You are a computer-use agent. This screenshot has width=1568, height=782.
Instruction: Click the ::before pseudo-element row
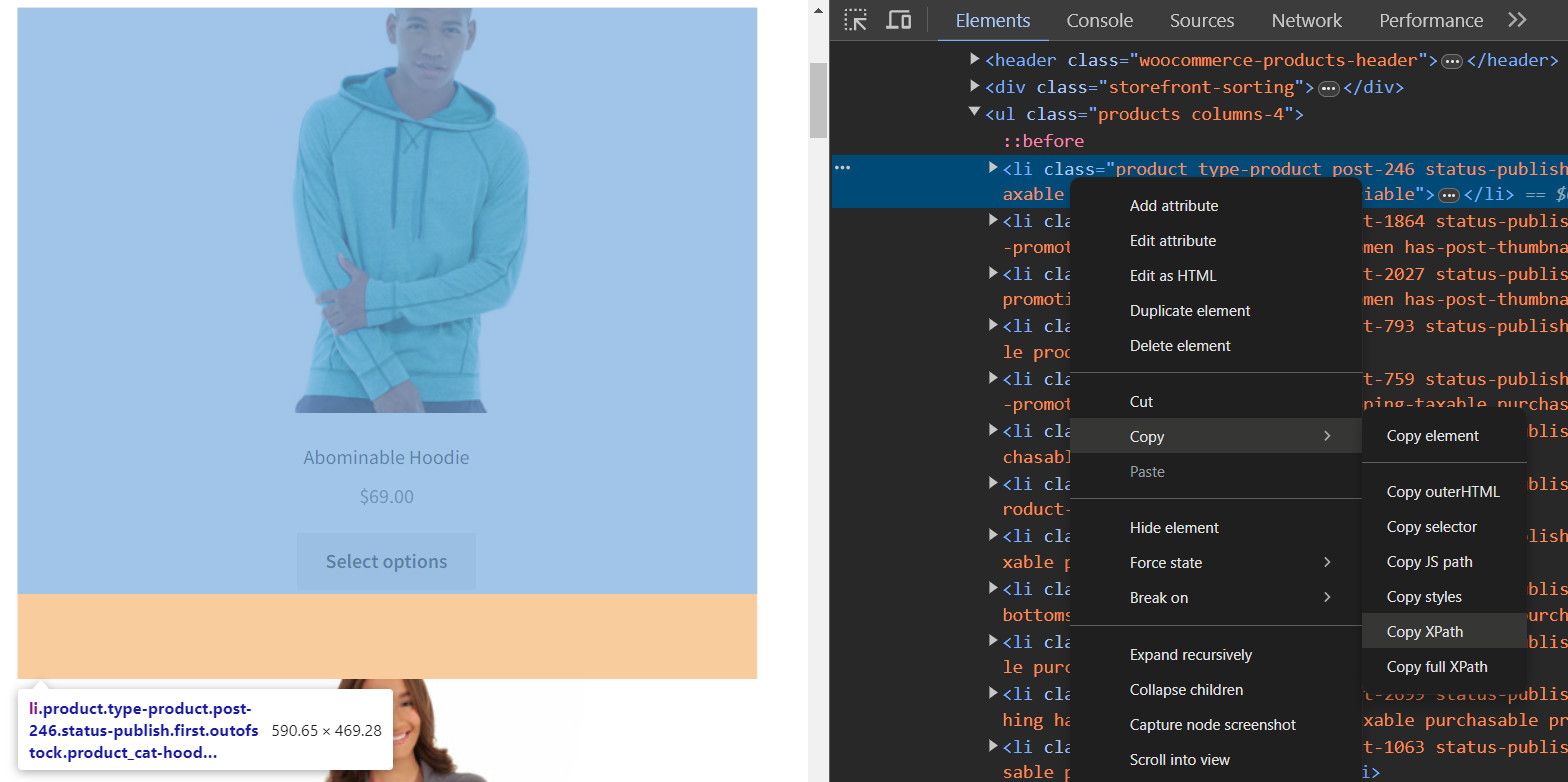pos(1044,141)
